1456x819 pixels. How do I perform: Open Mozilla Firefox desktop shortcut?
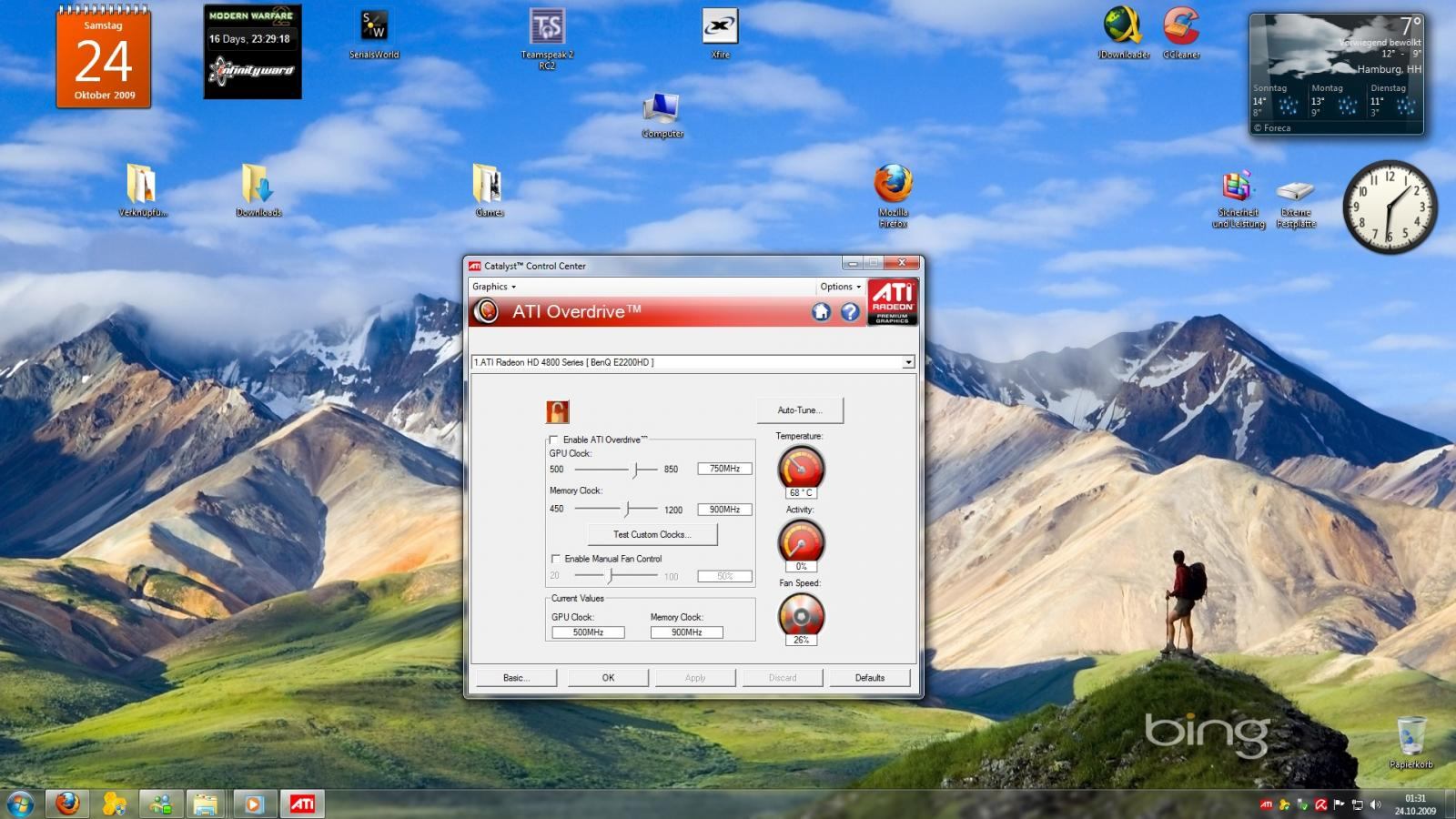(893, 195)
